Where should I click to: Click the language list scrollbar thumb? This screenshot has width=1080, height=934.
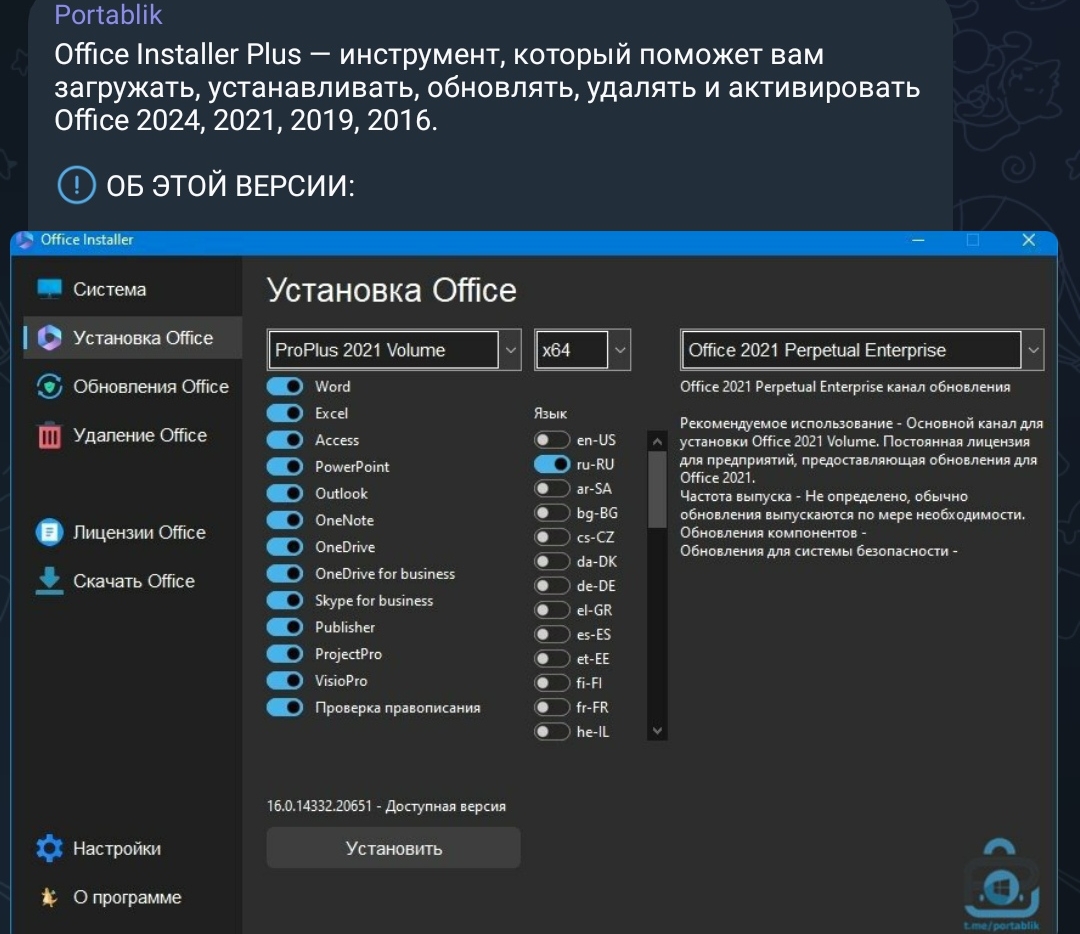click(x=657, y=489)
